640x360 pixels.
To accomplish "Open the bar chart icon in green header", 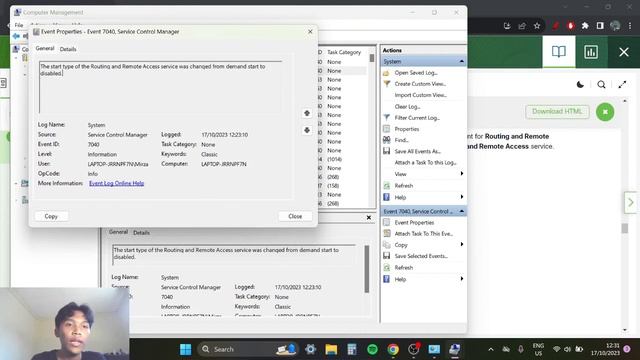I will coord(591,52).
